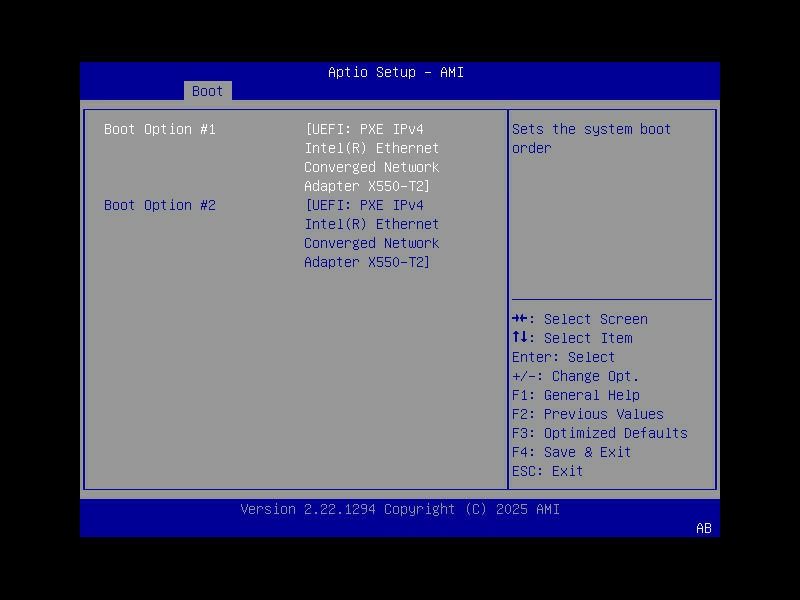Viewport: 800px width, 600px height.
Task: Switch to the Boot tab
Action: 207,91
